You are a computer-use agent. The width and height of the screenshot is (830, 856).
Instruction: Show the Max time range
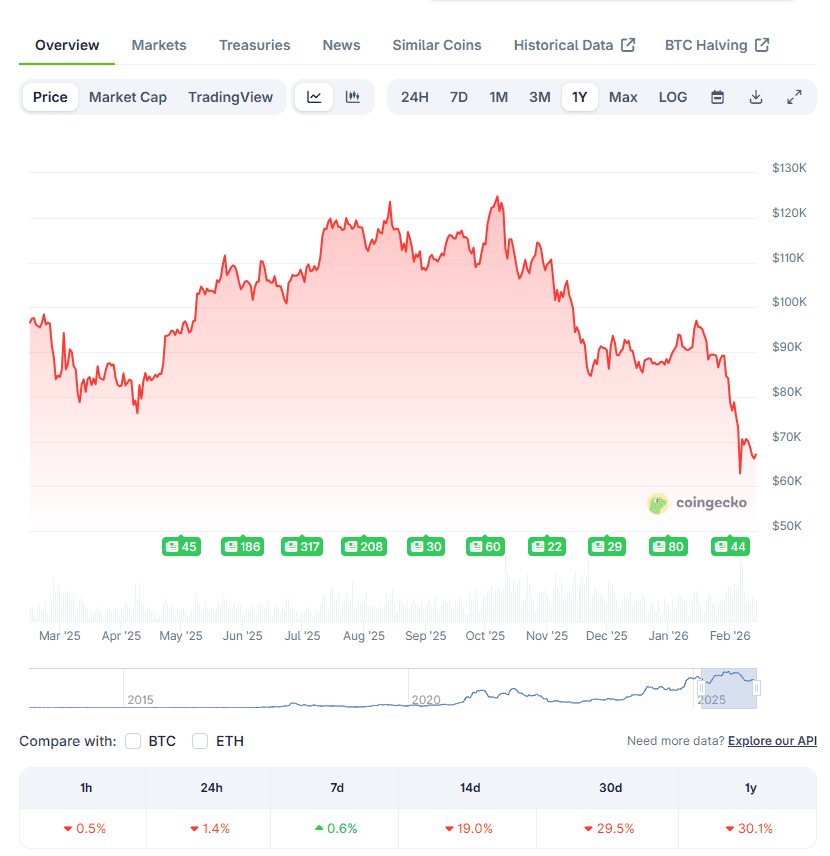(x=623, y=97)
